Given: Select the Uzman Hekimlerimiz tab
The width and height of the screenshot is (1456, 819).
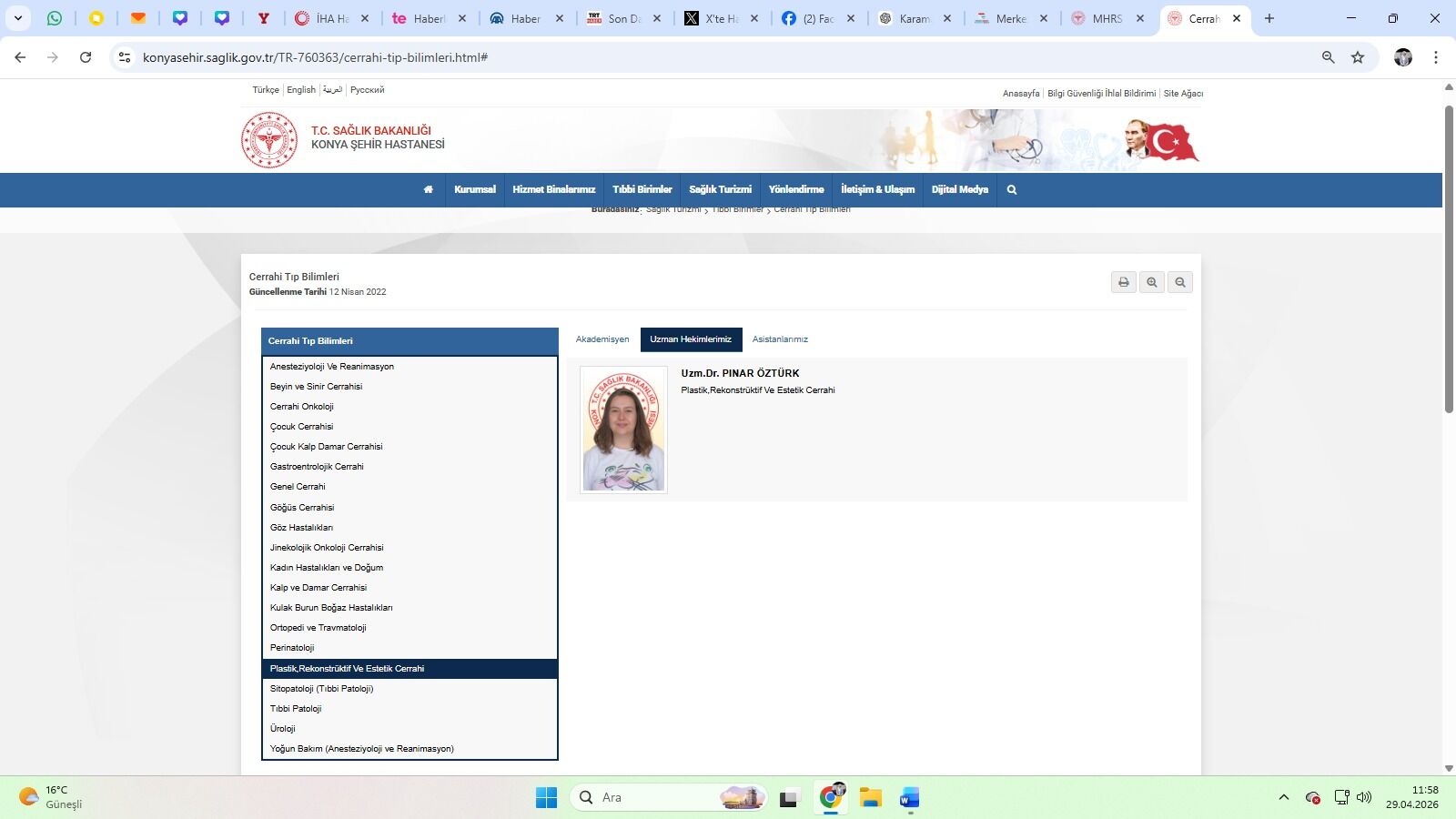Looking at the screenshot, I should [691, 339].
